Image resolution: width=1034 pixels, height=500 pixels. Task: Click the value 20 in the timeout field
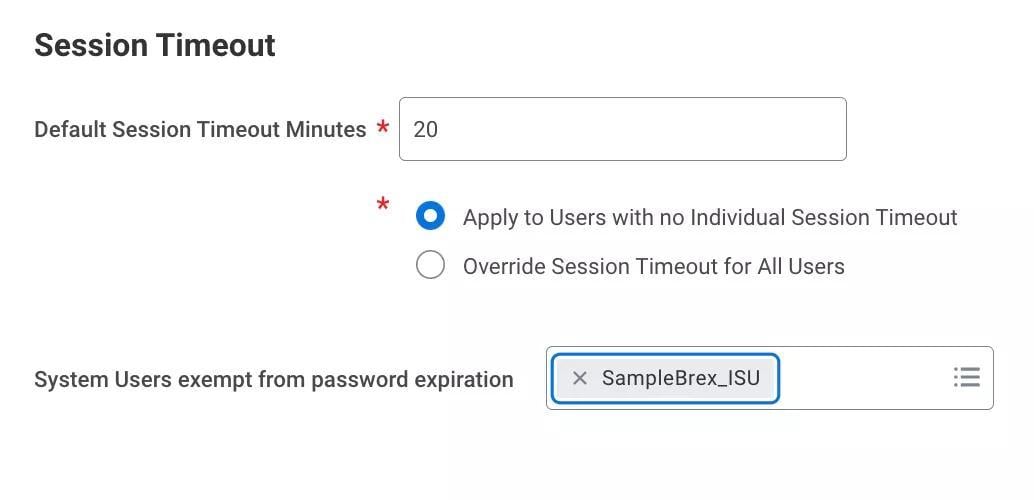tap(425, 129)
